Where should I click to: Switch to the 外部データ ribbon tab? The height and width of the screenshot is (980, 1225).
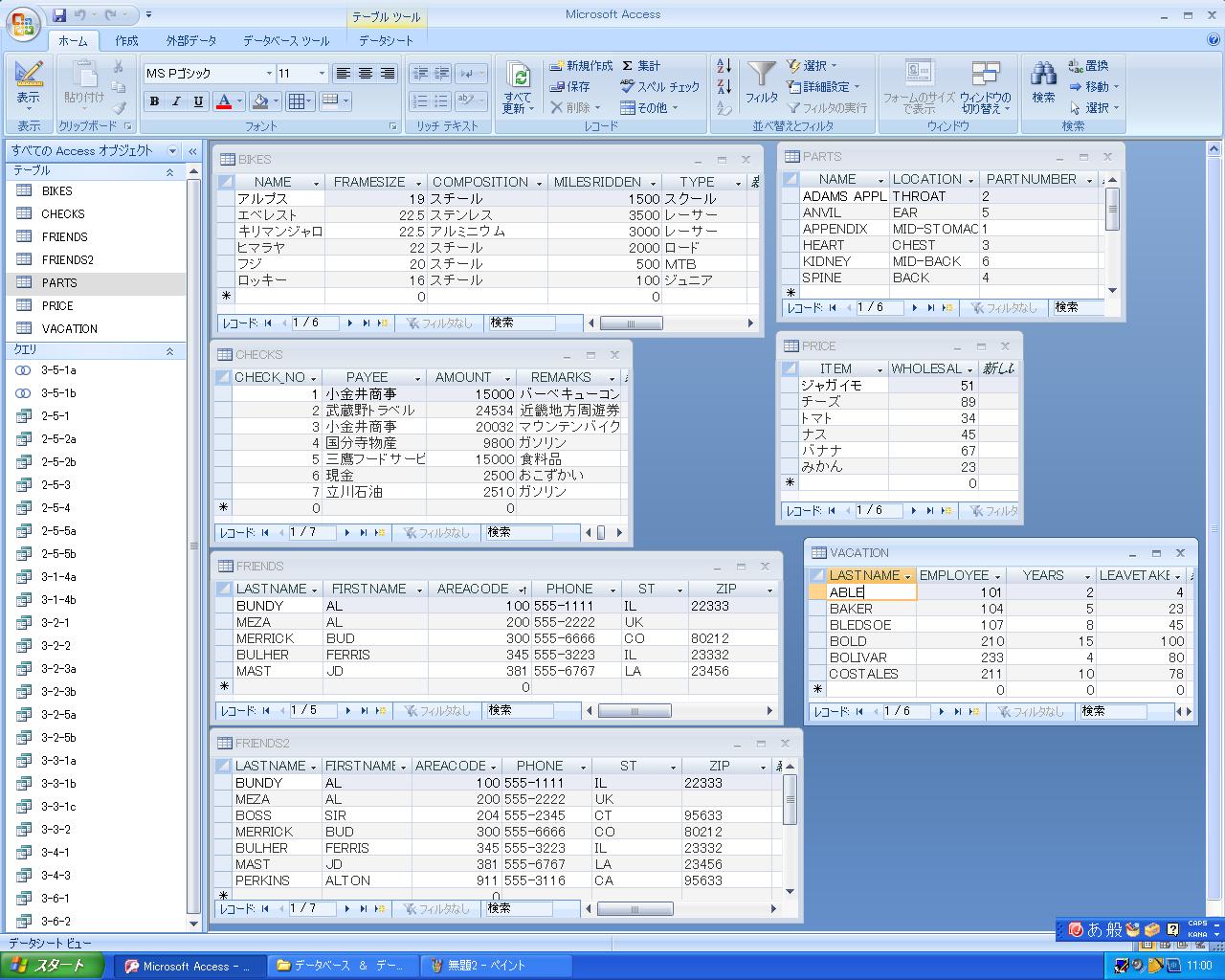pyautogui.click(x=191, y=41)
